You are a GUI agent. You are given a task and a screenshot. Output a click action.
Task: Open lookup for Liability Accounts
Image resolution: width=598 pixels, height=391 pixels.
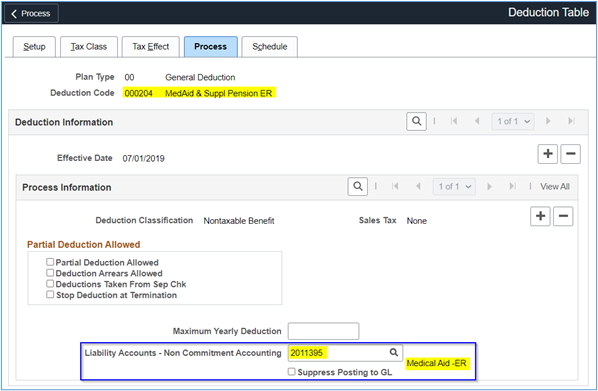[394, 352]
